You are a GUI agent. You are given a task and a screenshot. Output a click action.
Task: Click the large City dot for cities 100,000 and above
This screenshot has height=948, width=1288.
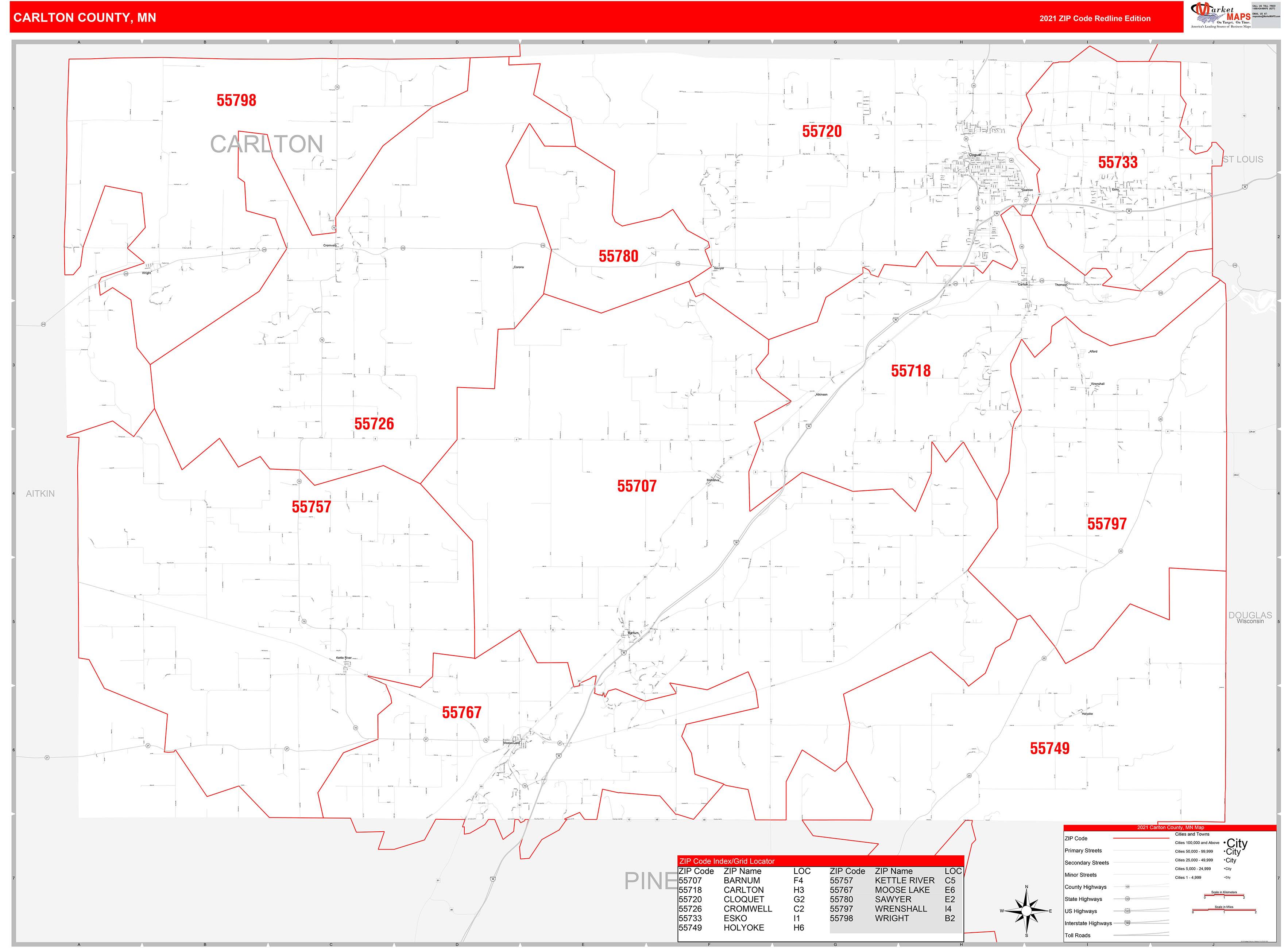[1224, 843]
